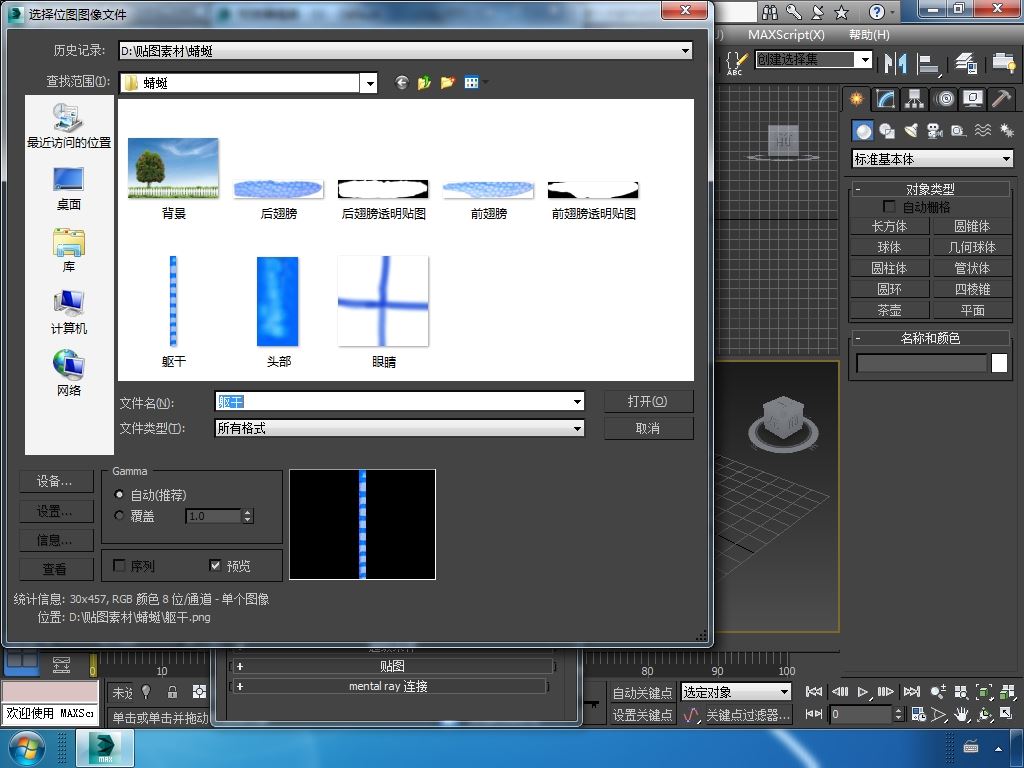1024x768 pixels.
Task: Select the Geometry category icon
Action: (863, 132)
